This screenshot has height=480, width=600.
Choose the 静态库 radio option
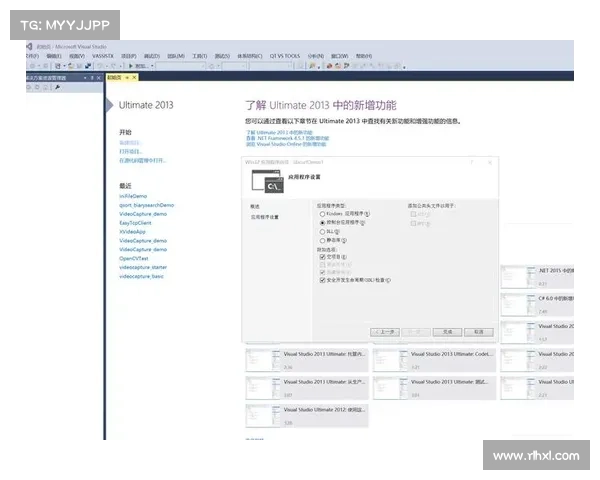click(x=321, y=240)
